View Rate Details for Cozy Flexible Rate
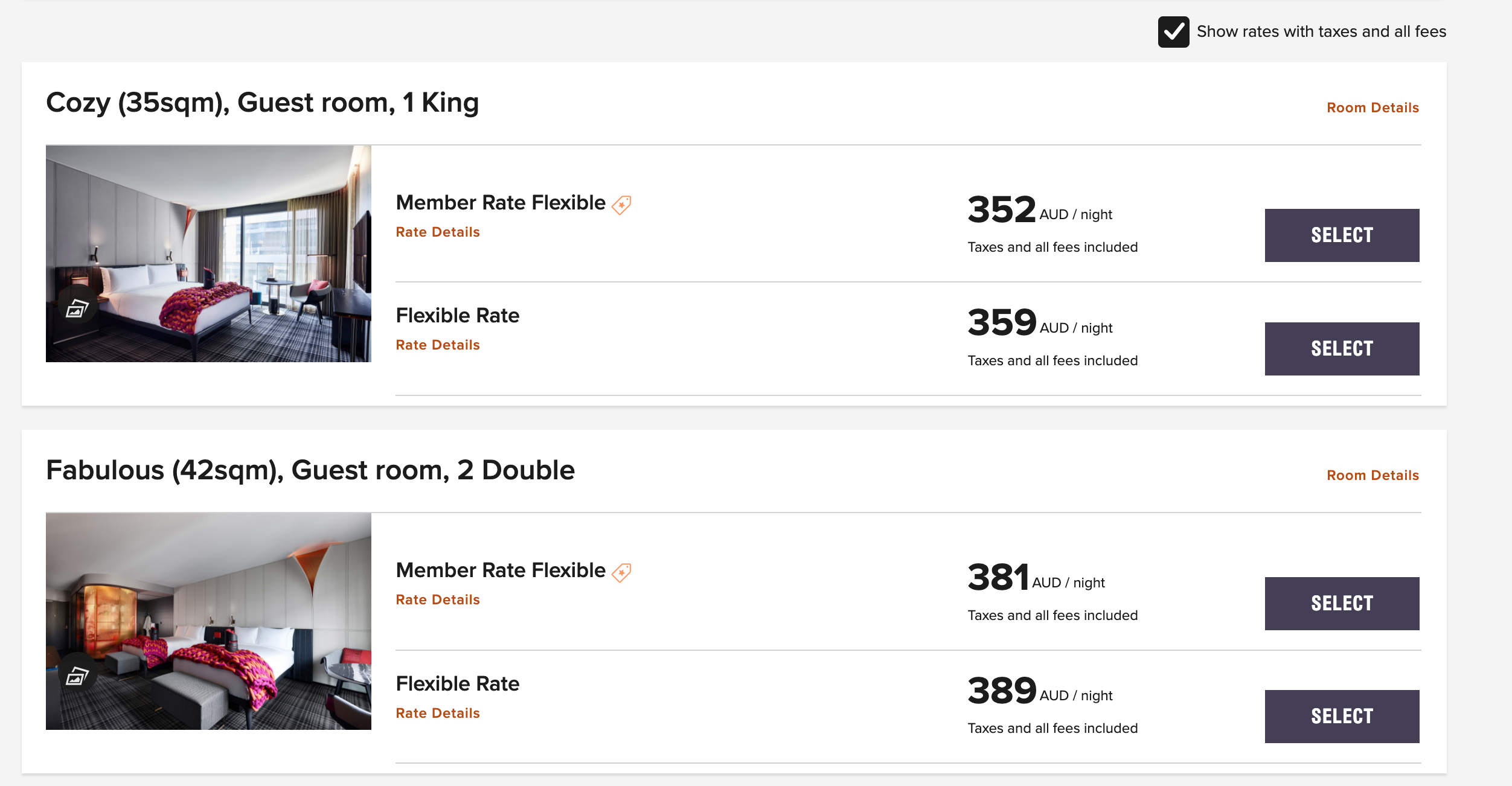1512x786 pixels. pyautogui.click(x=438, y=345)
